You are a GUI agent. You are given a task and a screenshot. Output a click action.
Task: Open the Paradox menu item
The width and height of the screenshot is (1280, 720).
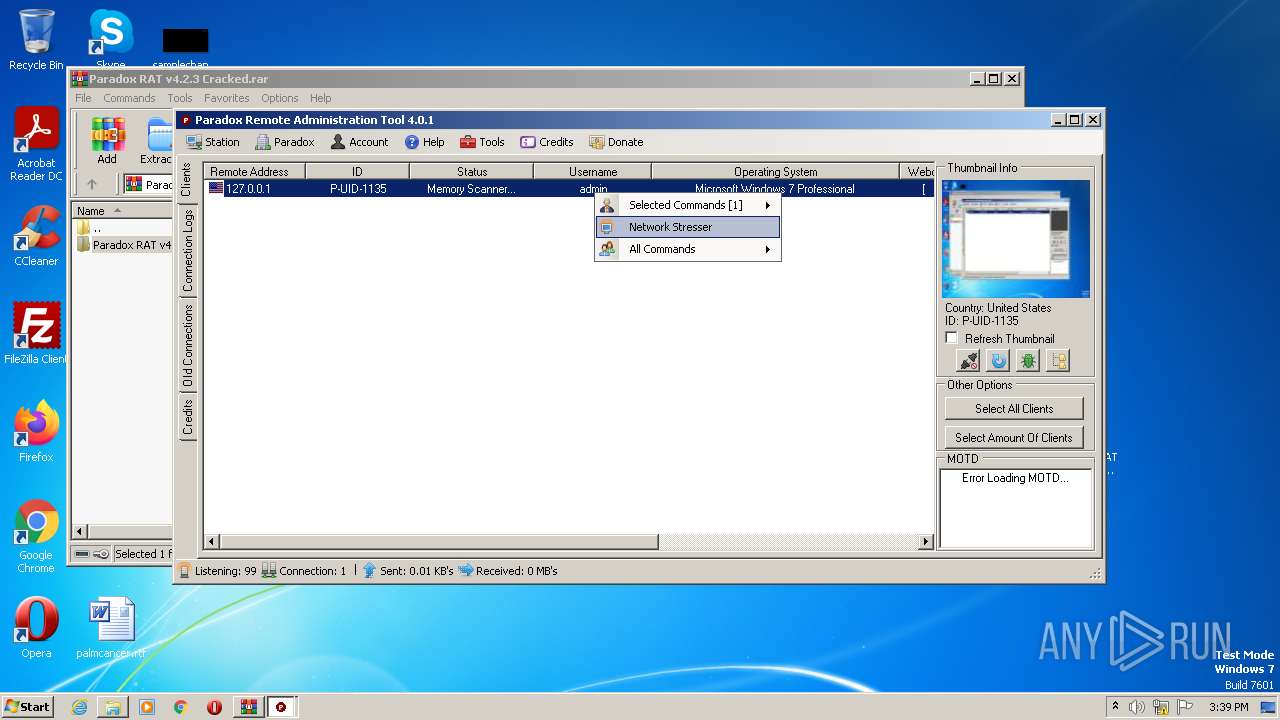pyautogui.click(x=284, y=142)
